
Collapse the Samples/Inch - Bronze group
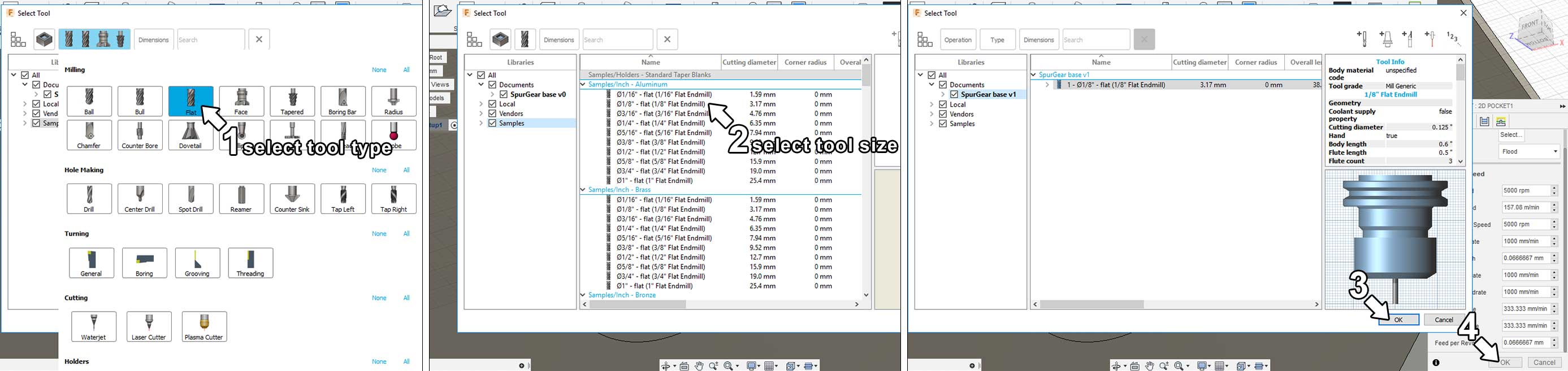point(583,295)
